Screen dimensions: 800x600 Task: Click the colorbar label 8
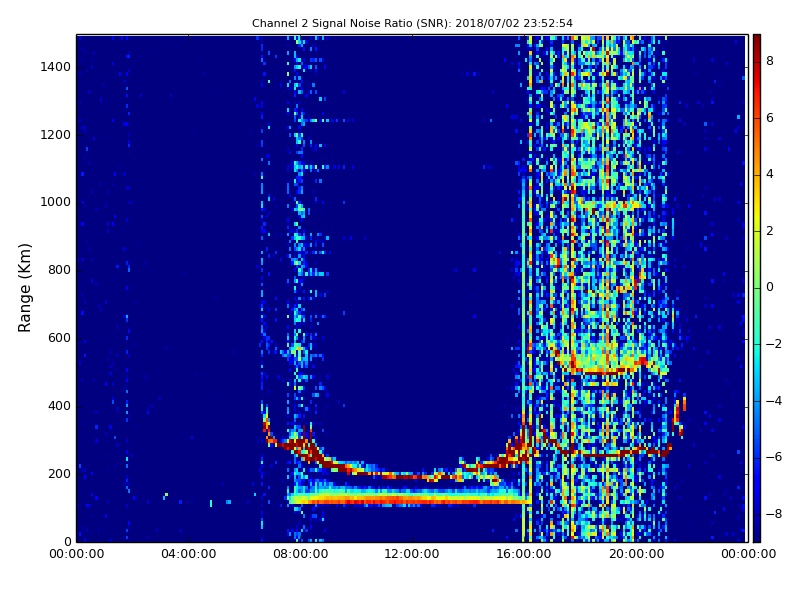[770, 61]
